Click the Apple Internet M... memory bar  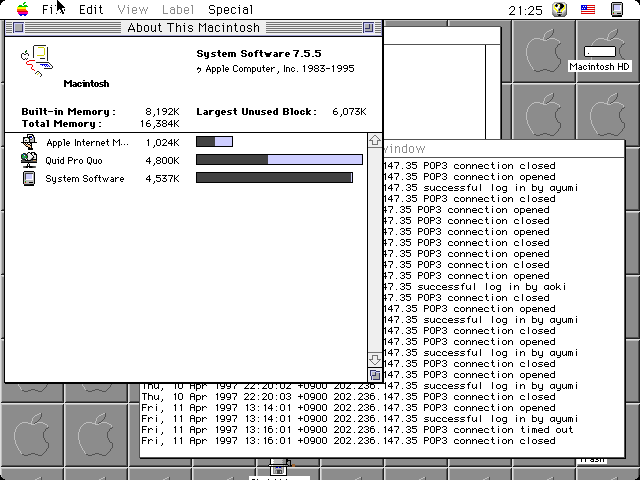coord(214,142)
